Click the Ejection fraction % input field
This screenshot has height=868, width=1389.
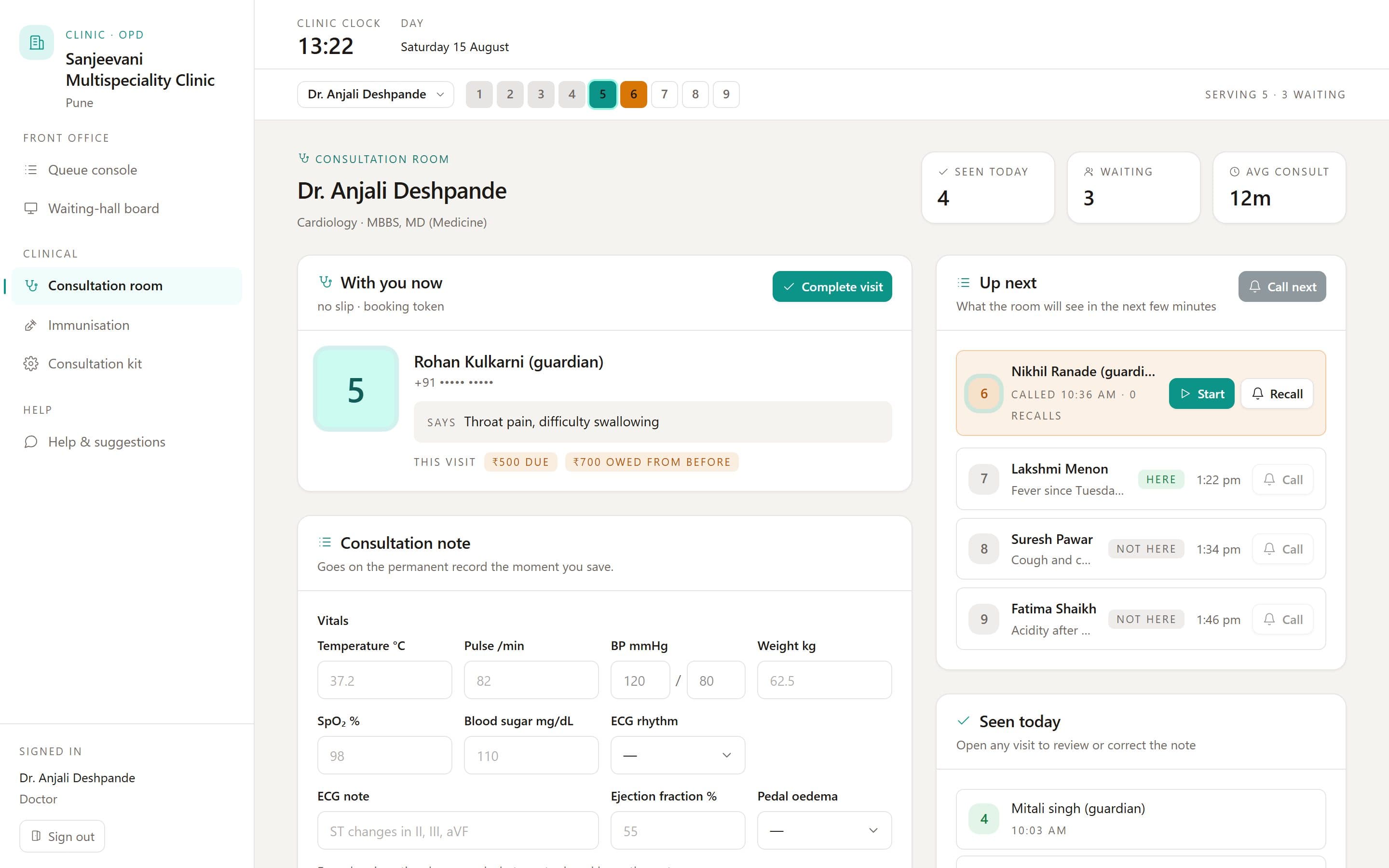(x=678, y=831)
